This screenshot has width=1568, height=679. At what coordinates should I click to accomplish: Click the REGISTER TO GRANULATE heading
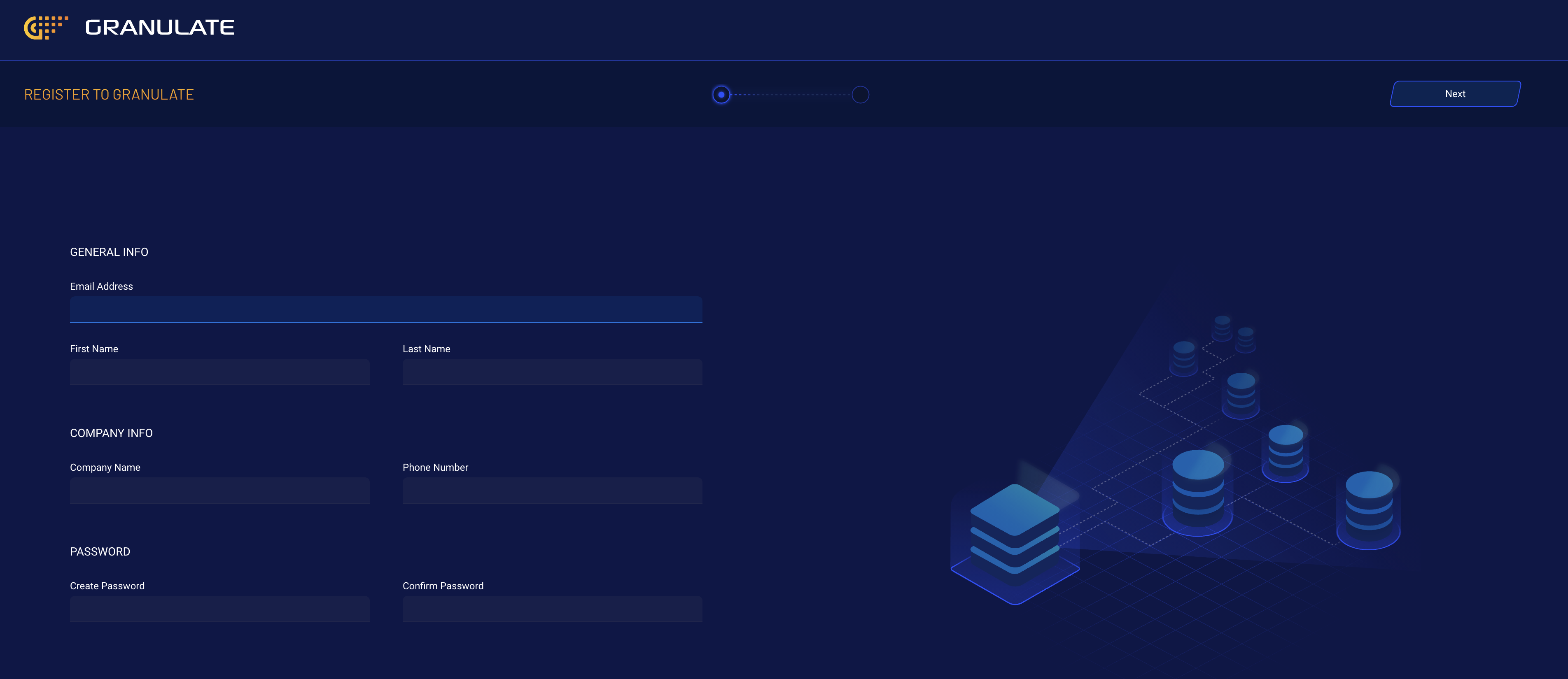click(109, 95)
